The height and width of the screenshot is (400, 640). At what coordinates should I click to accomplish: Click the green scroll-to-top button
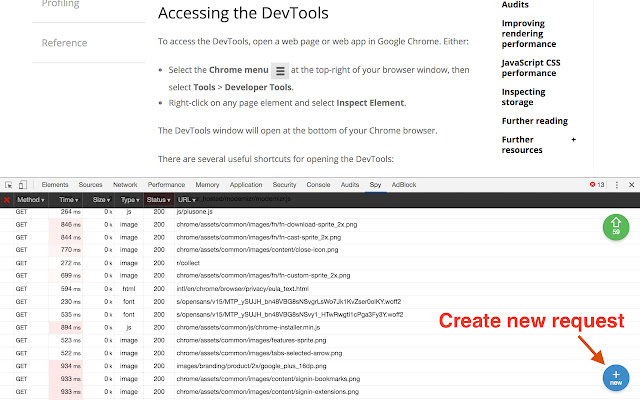pyautogui.click(x=616, y=227)
